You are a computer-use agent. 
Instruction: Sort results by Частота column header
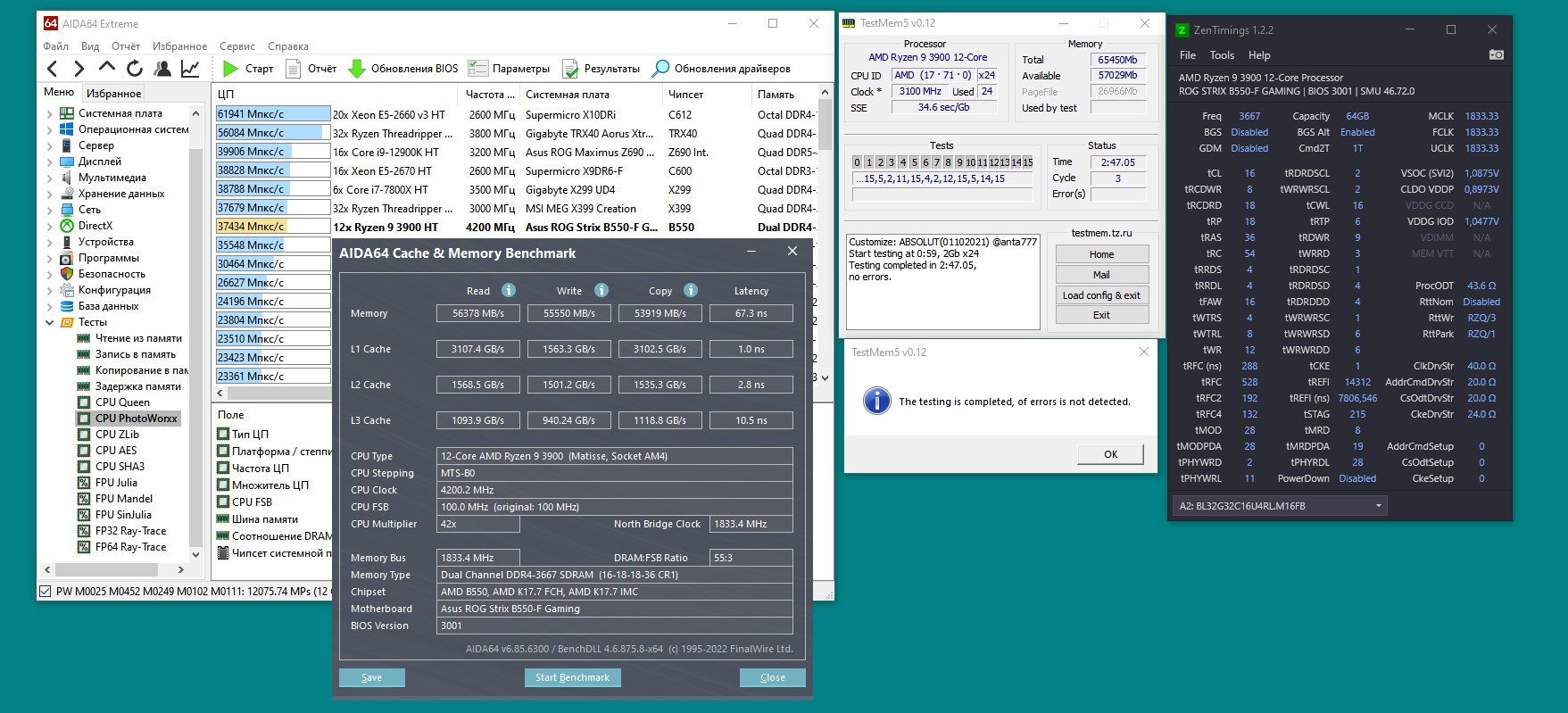point(490,94)
